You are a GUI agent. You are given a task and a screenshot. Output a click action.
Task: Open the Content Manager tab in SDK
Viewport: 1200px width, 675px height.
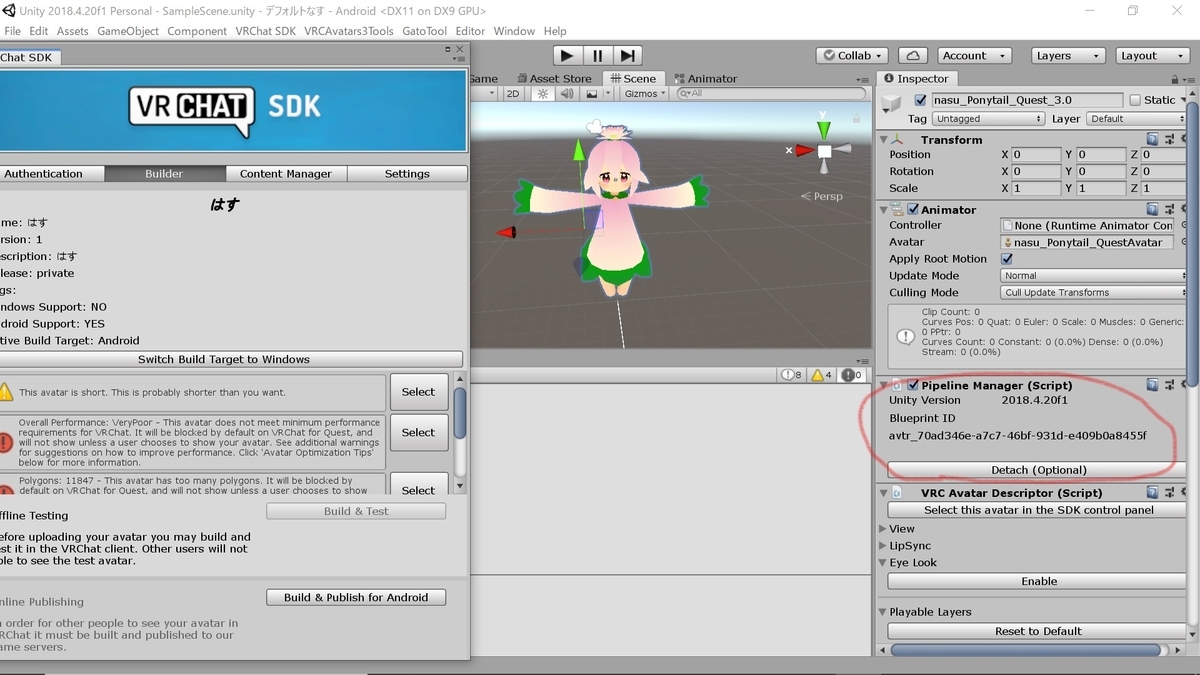286,174
